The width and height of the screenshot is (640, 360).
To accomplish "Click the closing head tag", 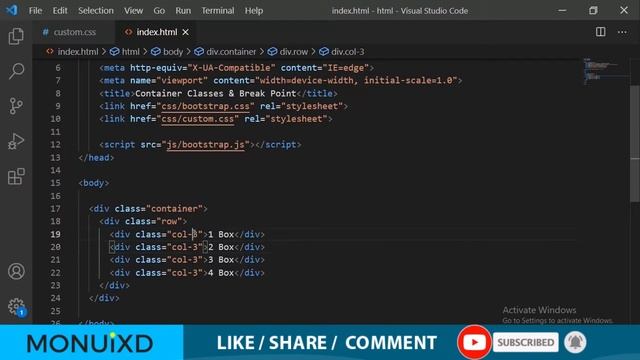I will coord(96,158).
